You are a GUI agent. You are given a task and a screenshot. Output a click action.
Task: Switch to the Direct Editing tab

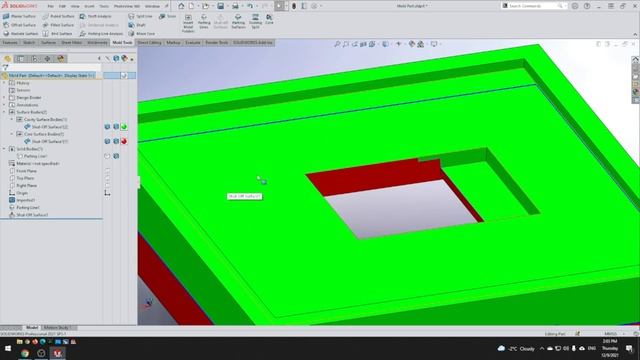coord(149,42)
